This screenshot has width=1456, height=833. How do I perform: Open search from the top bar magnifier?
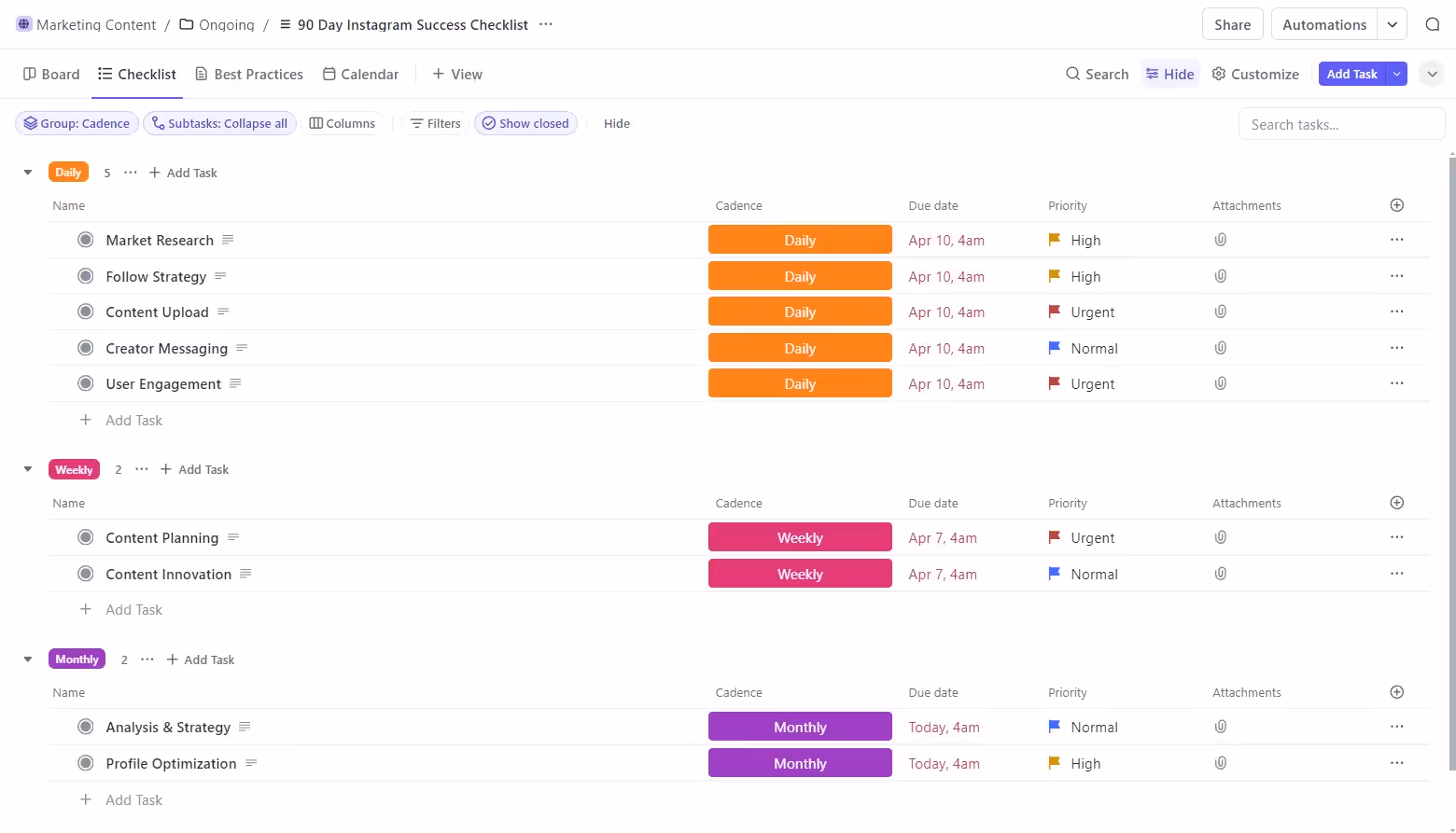[1433, 23]
